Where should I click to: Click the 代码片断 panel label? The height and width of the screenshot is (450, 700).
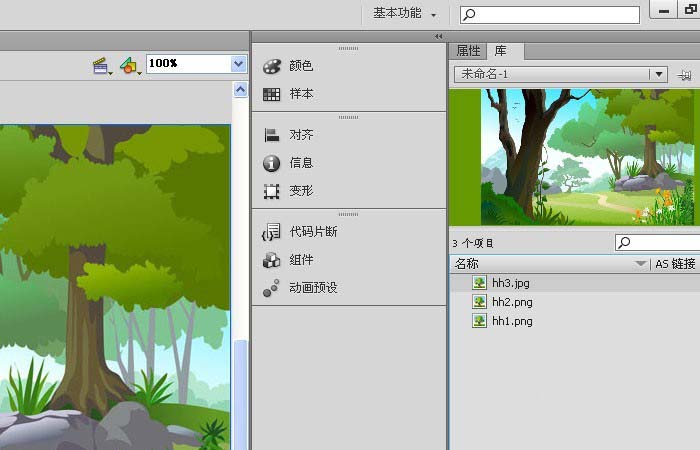tap(313, 232)
